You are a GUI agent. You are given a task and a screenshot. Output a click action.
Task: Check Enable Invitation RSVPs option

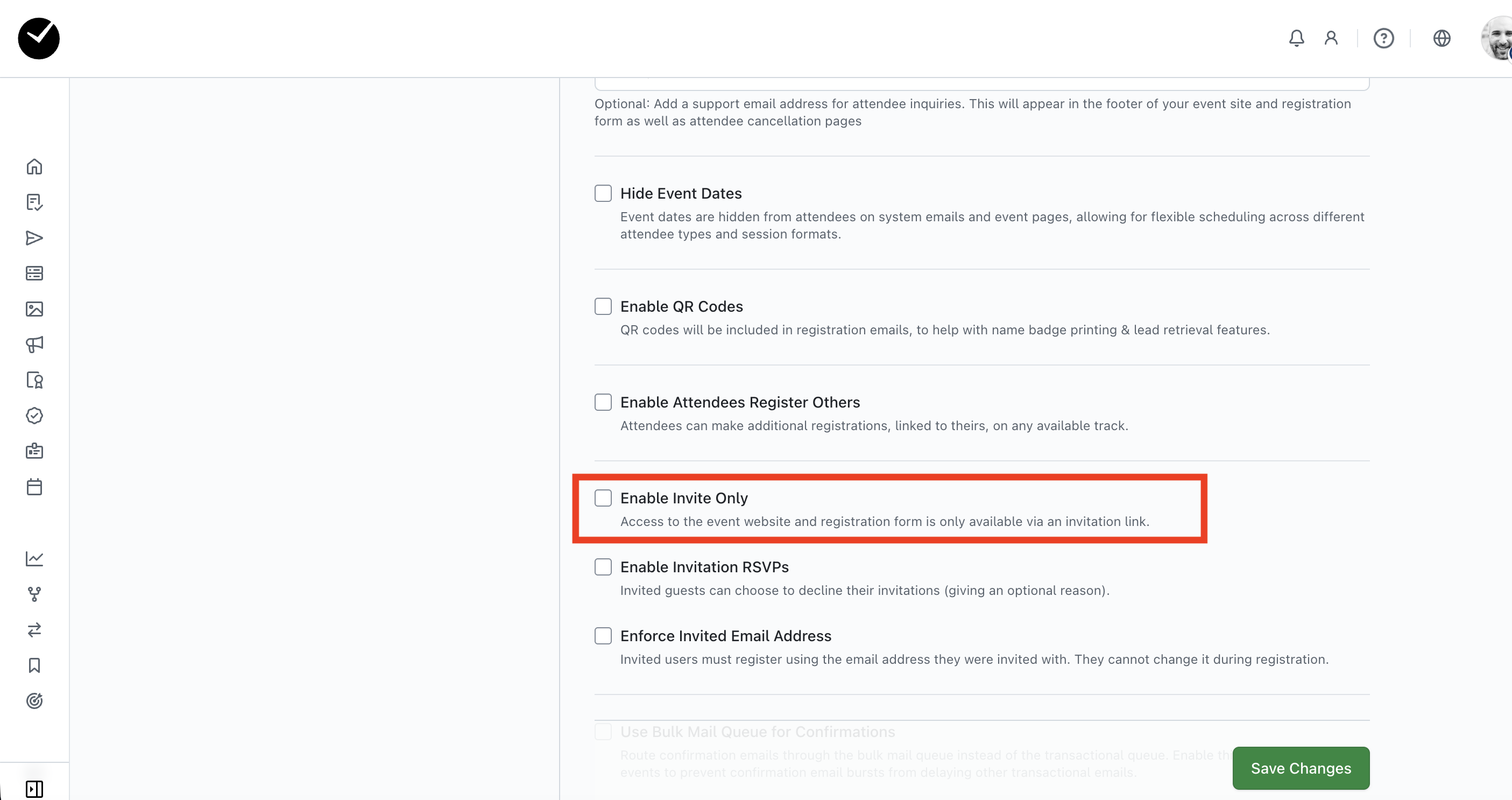click(x=603, y=567)
